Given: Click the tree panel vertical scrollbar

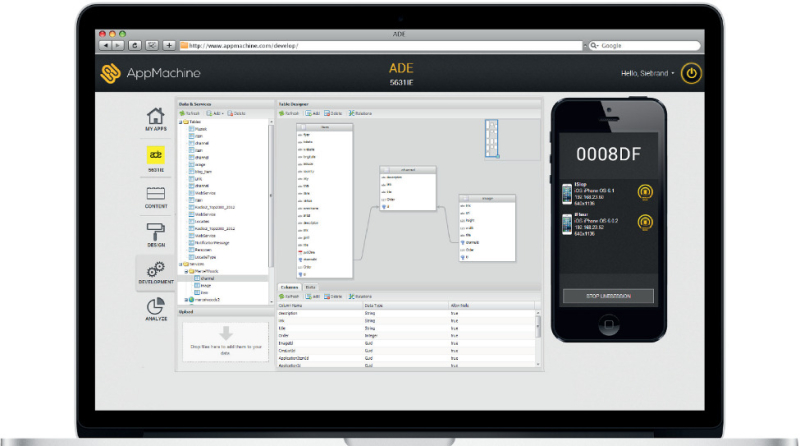Looking at the screenshot, I should 271,196.
